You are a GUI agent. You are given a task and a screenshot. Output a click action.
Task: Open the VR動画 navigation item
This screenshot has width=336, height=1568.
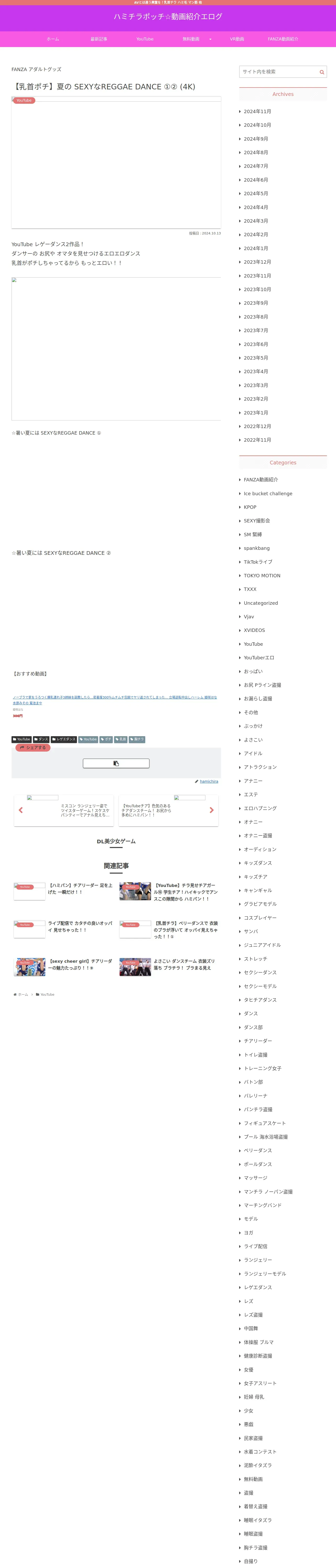(x=237, y=39)
